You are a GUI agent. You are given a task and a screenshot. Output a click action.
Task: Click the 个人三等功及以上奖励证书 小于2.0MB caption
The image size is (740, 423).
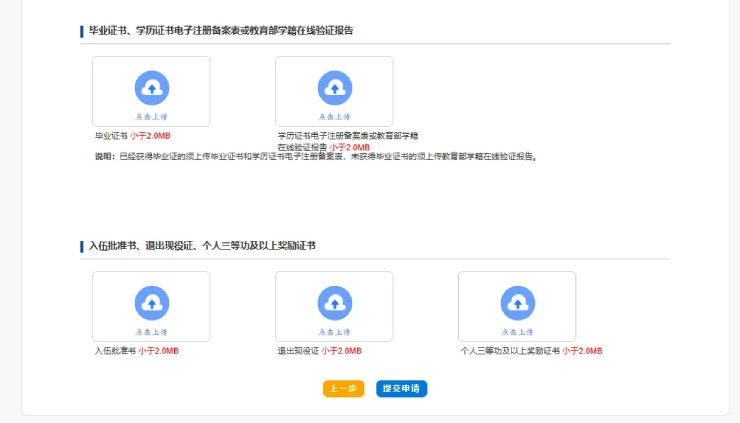(x=531, y=351)
